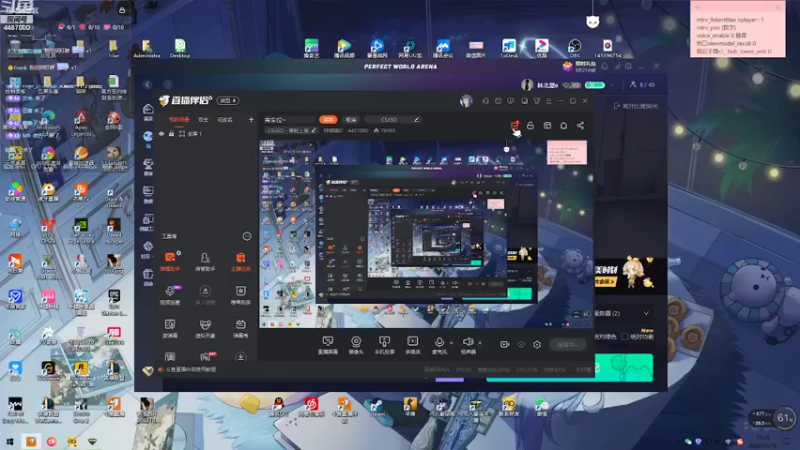Open the trophy icon in left sidebar
Screen dimensions: 800x450
(x=148, y=166)
